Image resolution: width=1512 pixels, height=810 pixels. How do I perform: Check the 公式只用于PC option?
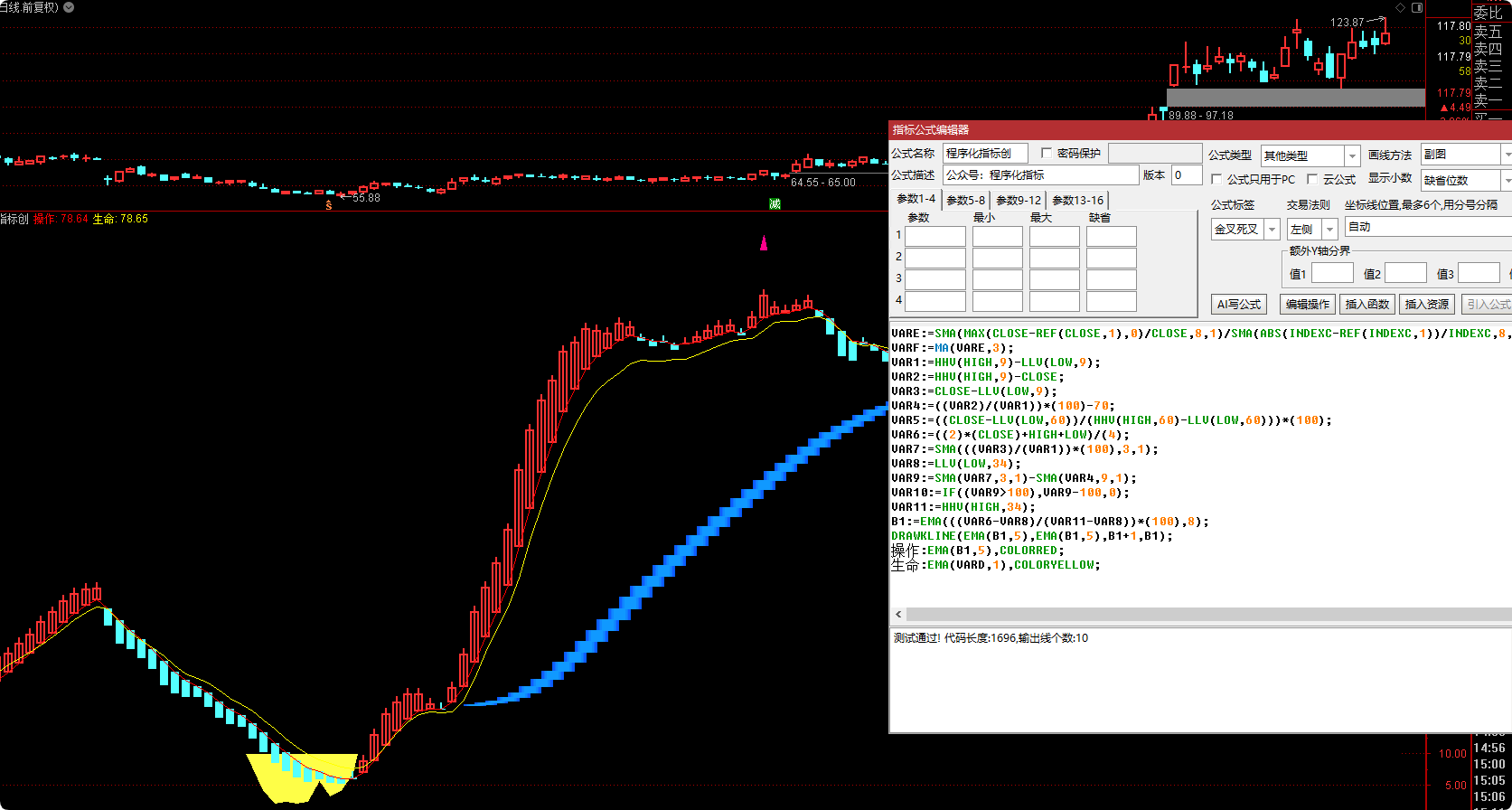[1216, 180]
